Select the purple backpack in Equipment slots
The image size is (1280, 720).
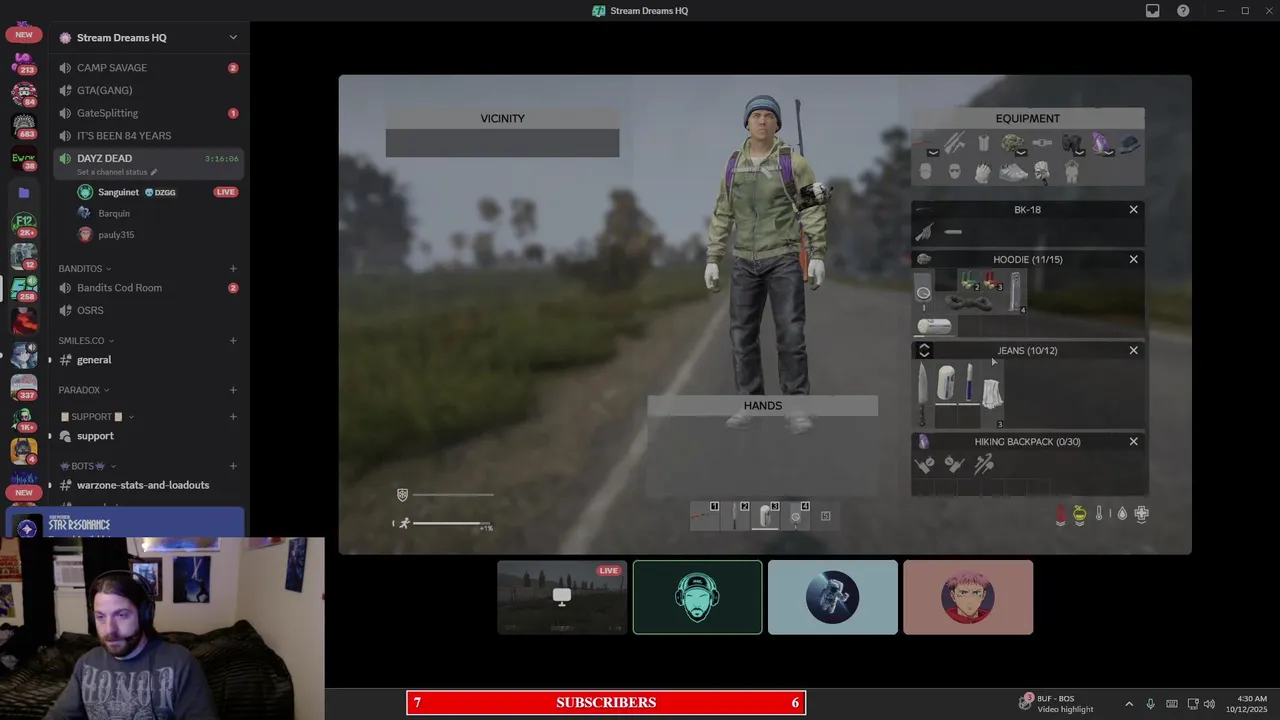pos(1101,144)
